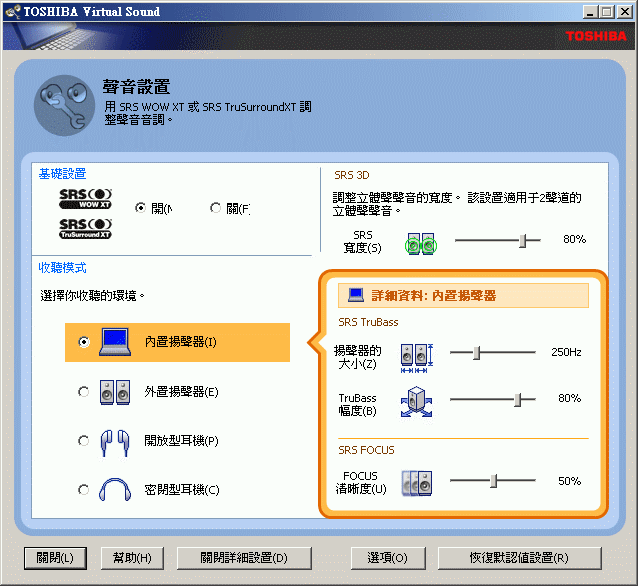Click the 詳細資料: 內置揚聲器 header text
Screen dimensions: 638x586
tap(434, 295)
